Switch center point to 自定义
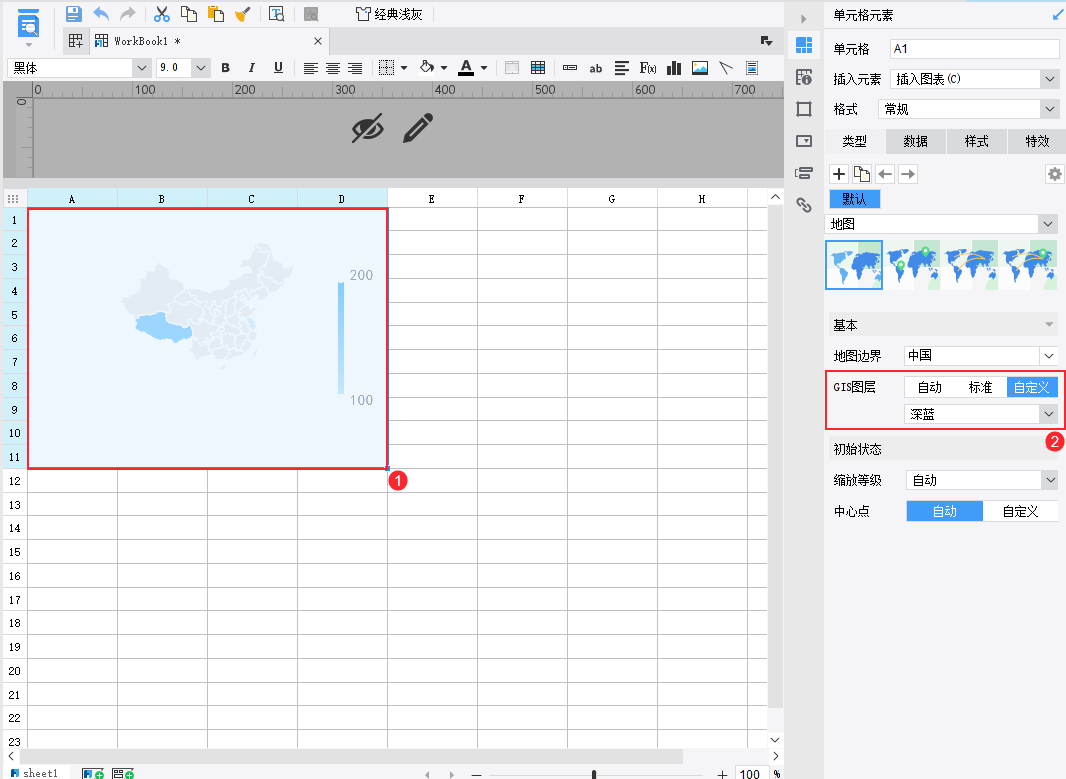The width and height of the screenshot is (1066, 779). tap(1020, 511)
